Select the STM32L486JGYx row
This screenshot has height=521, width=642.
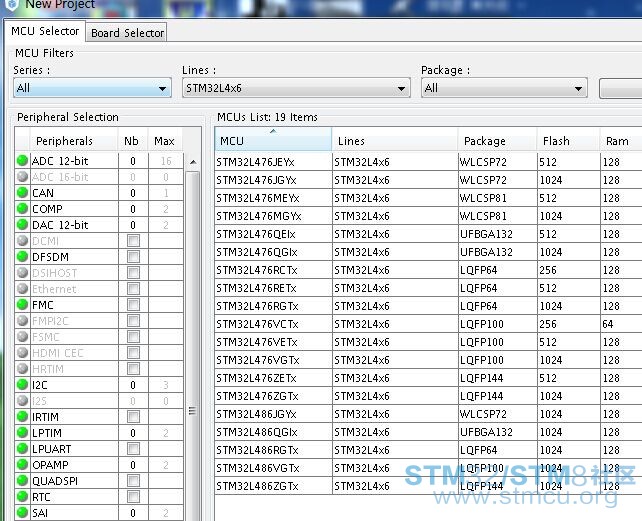point(428,414)
